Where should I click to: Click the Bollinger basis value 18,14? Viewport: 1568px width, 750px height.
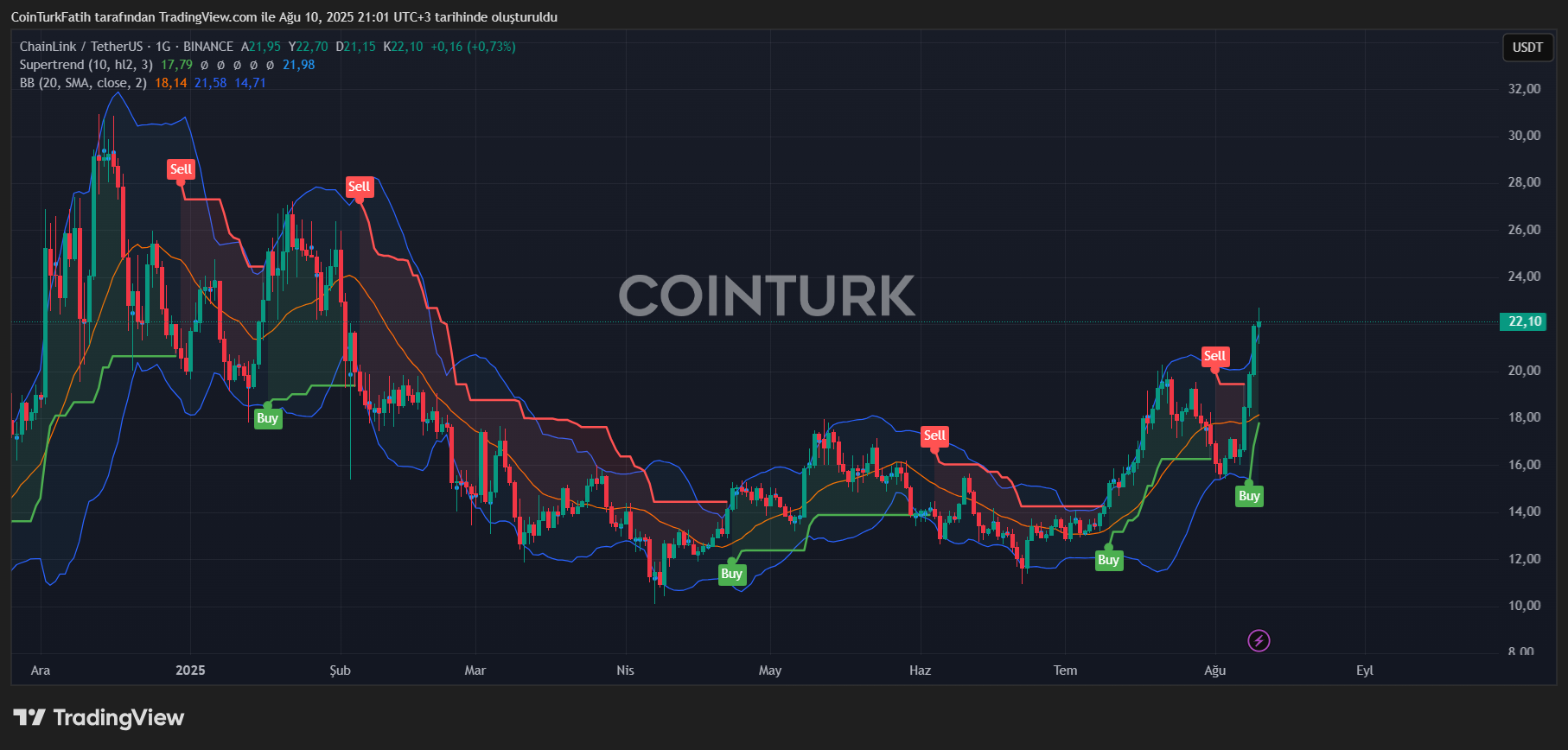(x=171, y=83)
